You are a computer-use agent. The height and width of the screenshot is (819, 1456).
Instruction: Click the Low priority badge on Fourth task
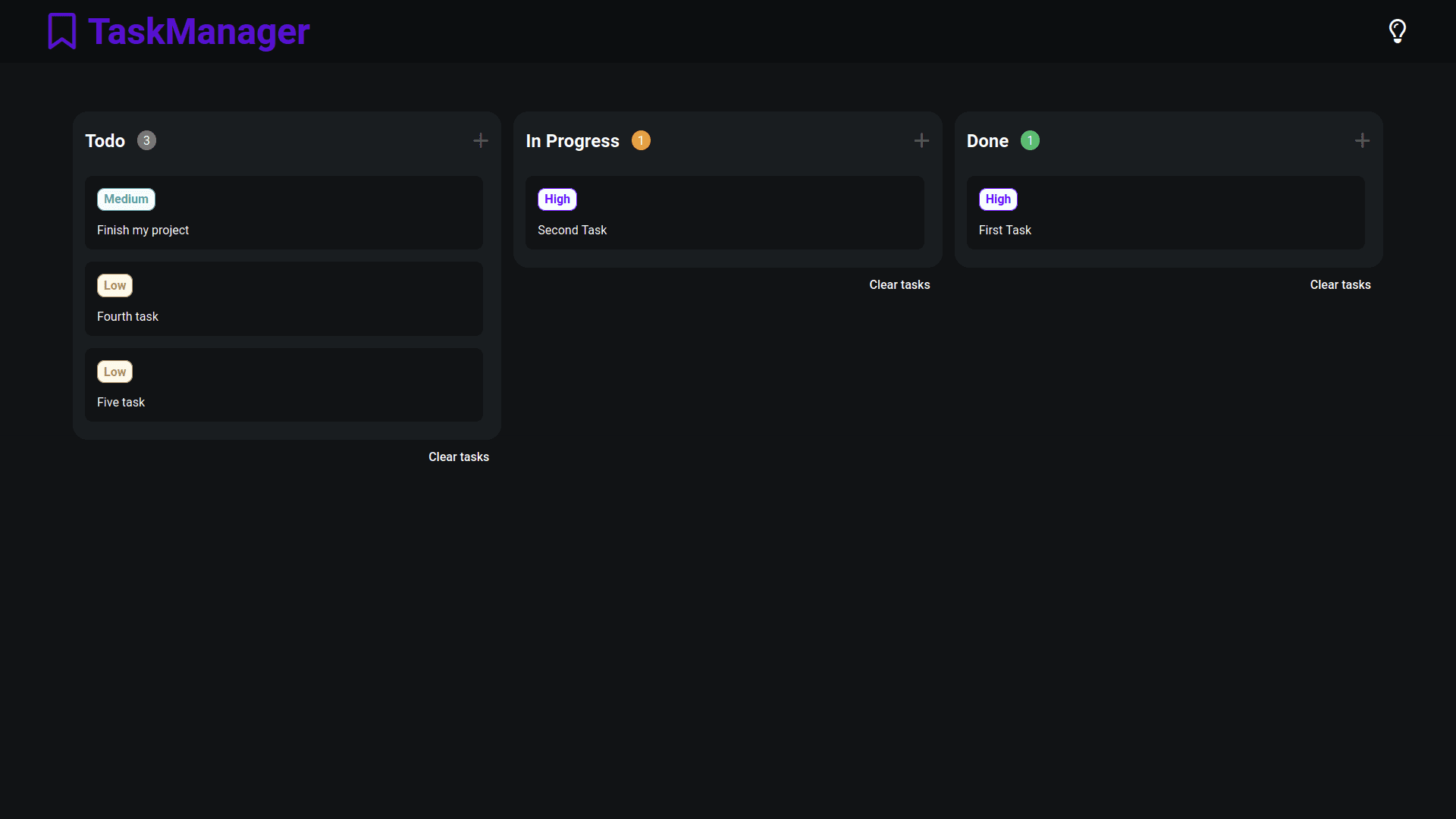coord(113,285)
